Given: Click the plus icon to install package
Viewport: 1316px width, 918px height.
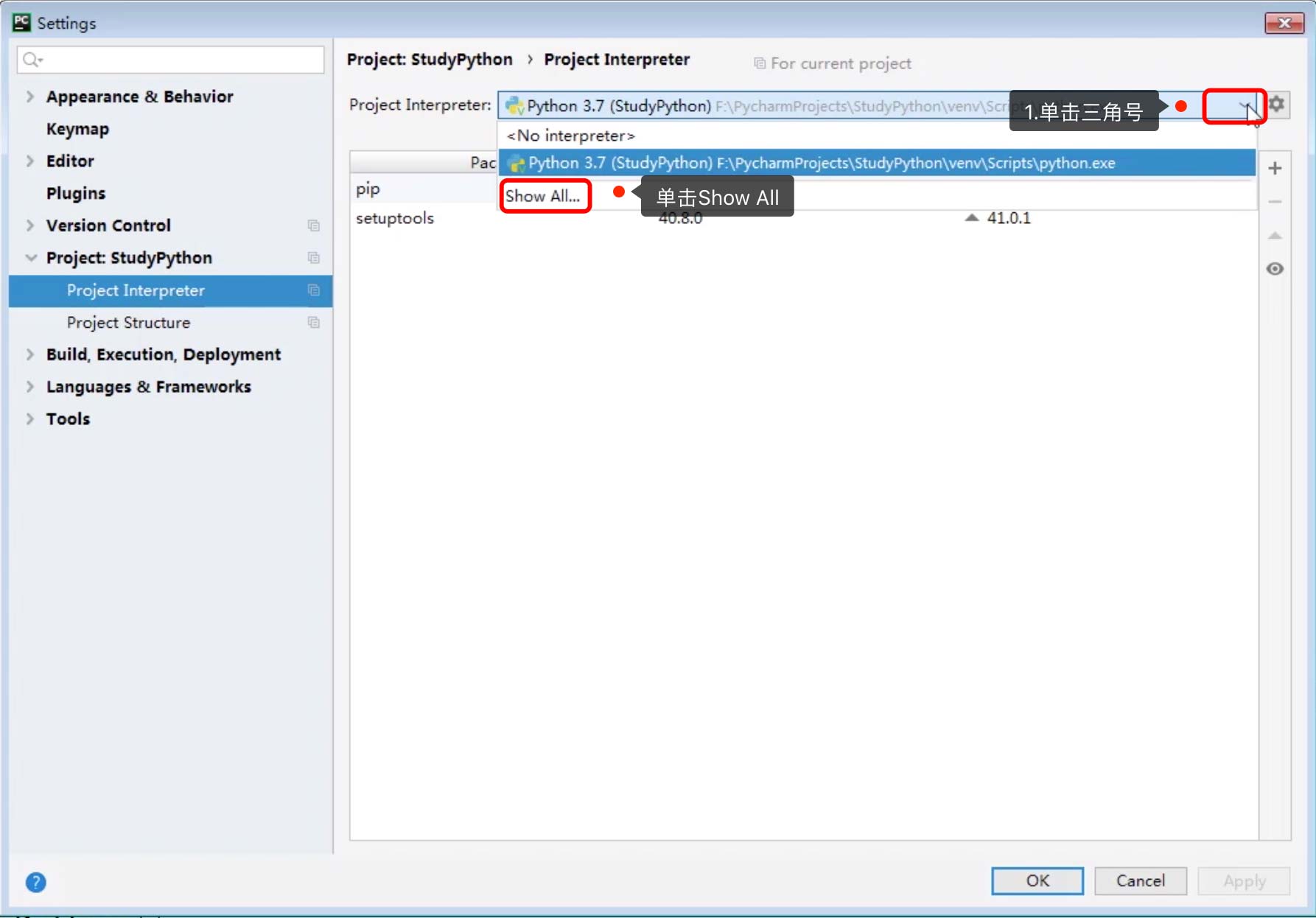Looking at the screenshot, I should (x=1275, y=169).
